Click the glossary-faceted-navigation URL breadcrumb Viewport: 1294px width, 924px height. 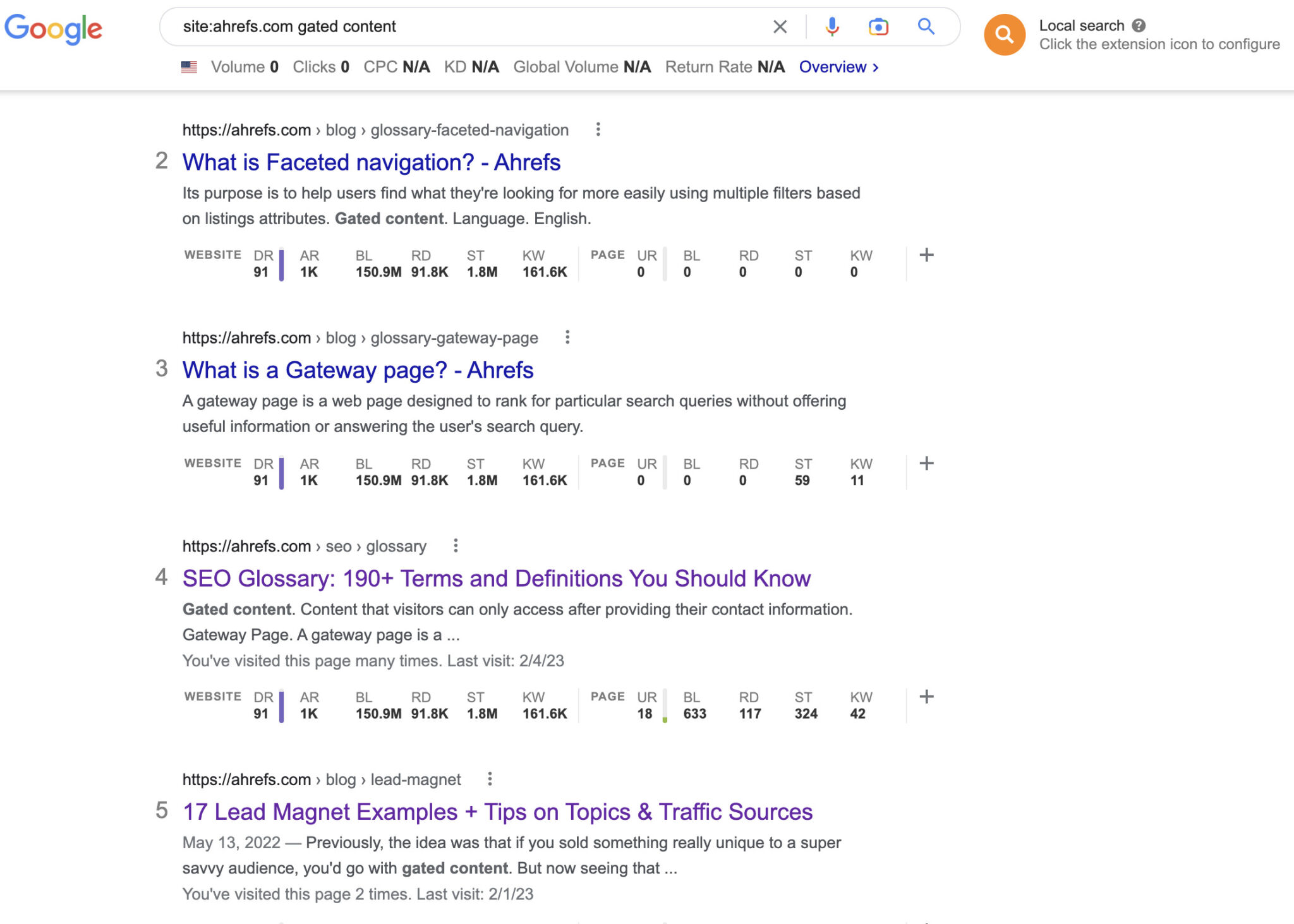pos(375,130)
